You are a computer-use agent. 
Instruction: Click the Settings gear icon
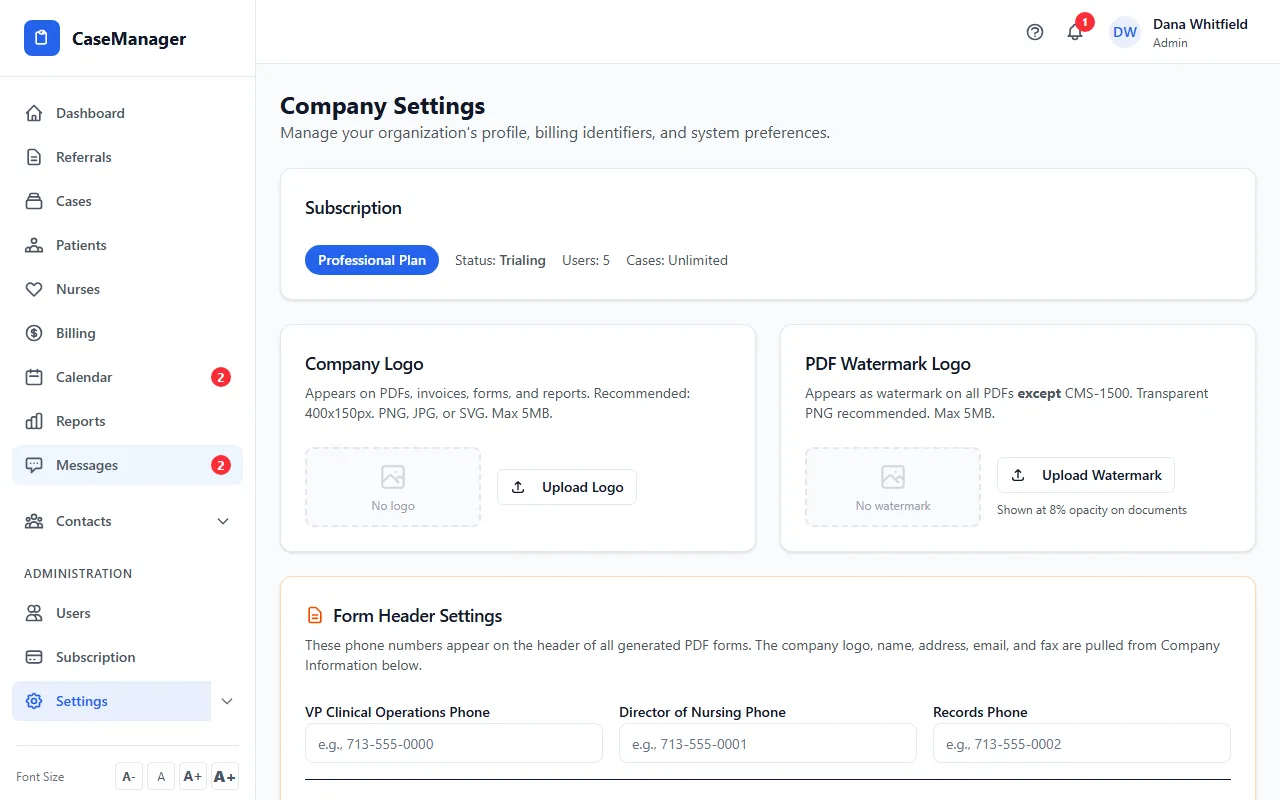(x=34, y=701)
